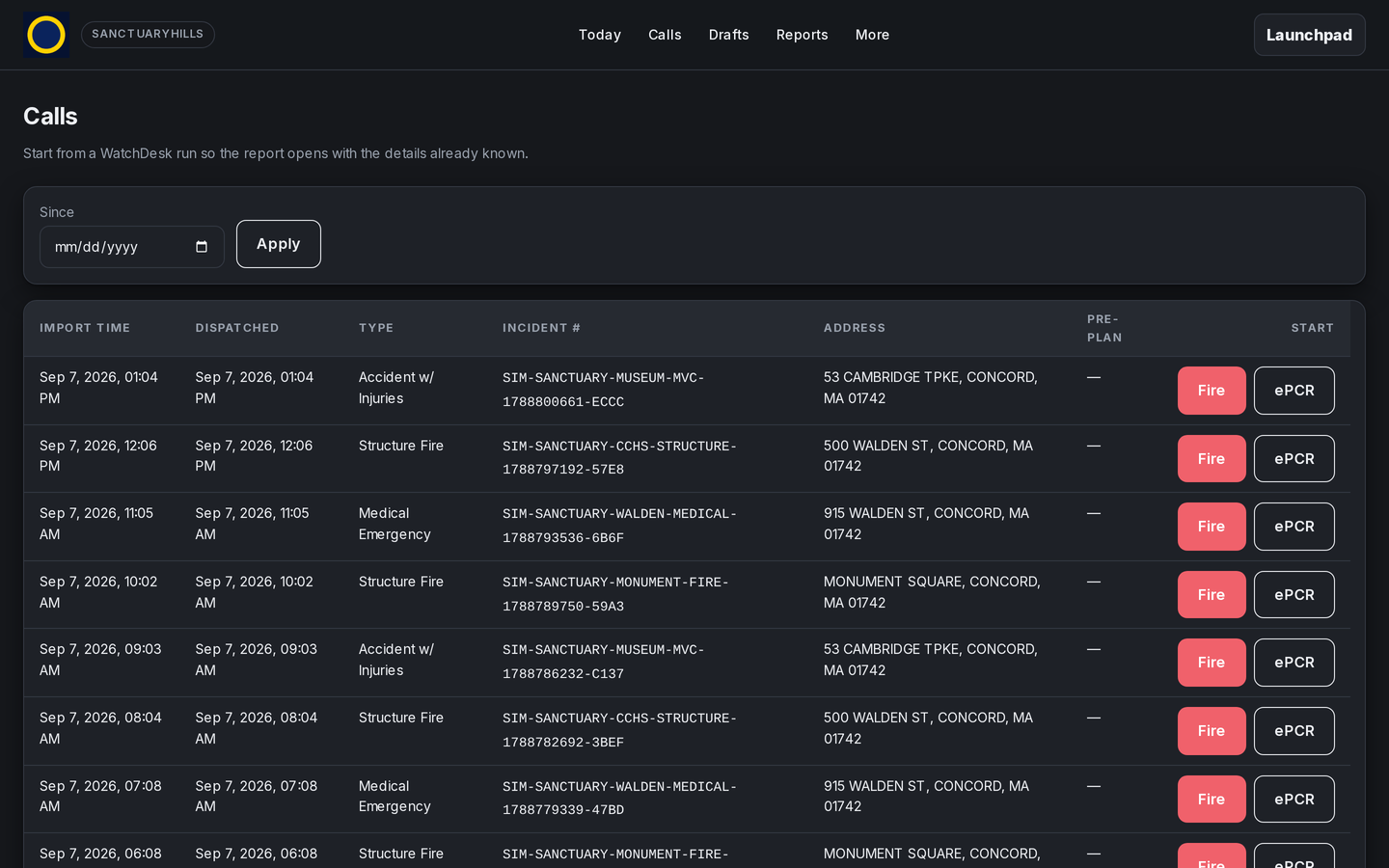Start ePCR for 09:03 AM MVC call
This screenshot has height=868, width=1389.
coord(1294,663)
